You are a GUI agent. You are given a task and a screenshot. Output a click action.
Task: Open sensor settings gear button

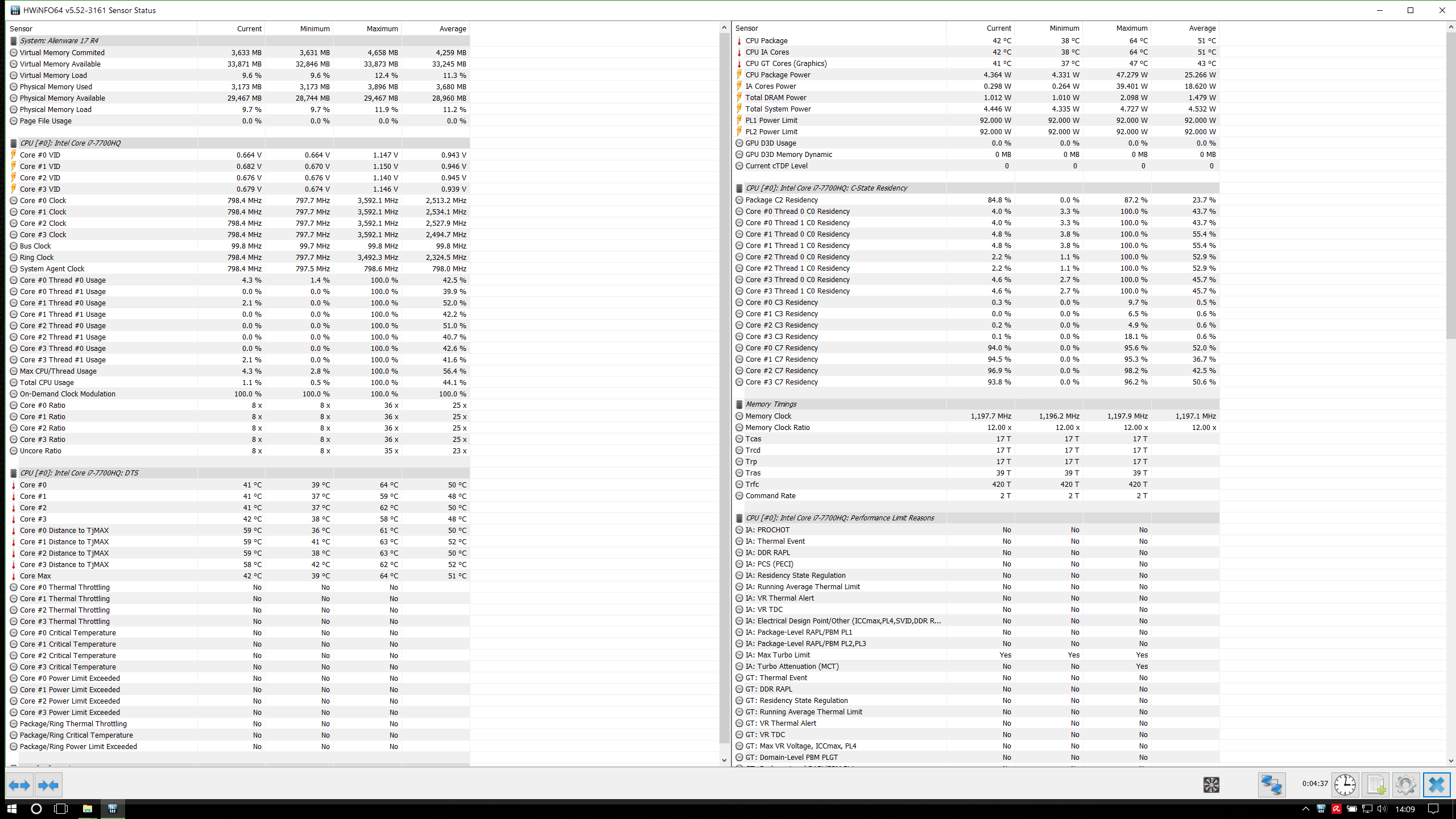click(1405, 785)
